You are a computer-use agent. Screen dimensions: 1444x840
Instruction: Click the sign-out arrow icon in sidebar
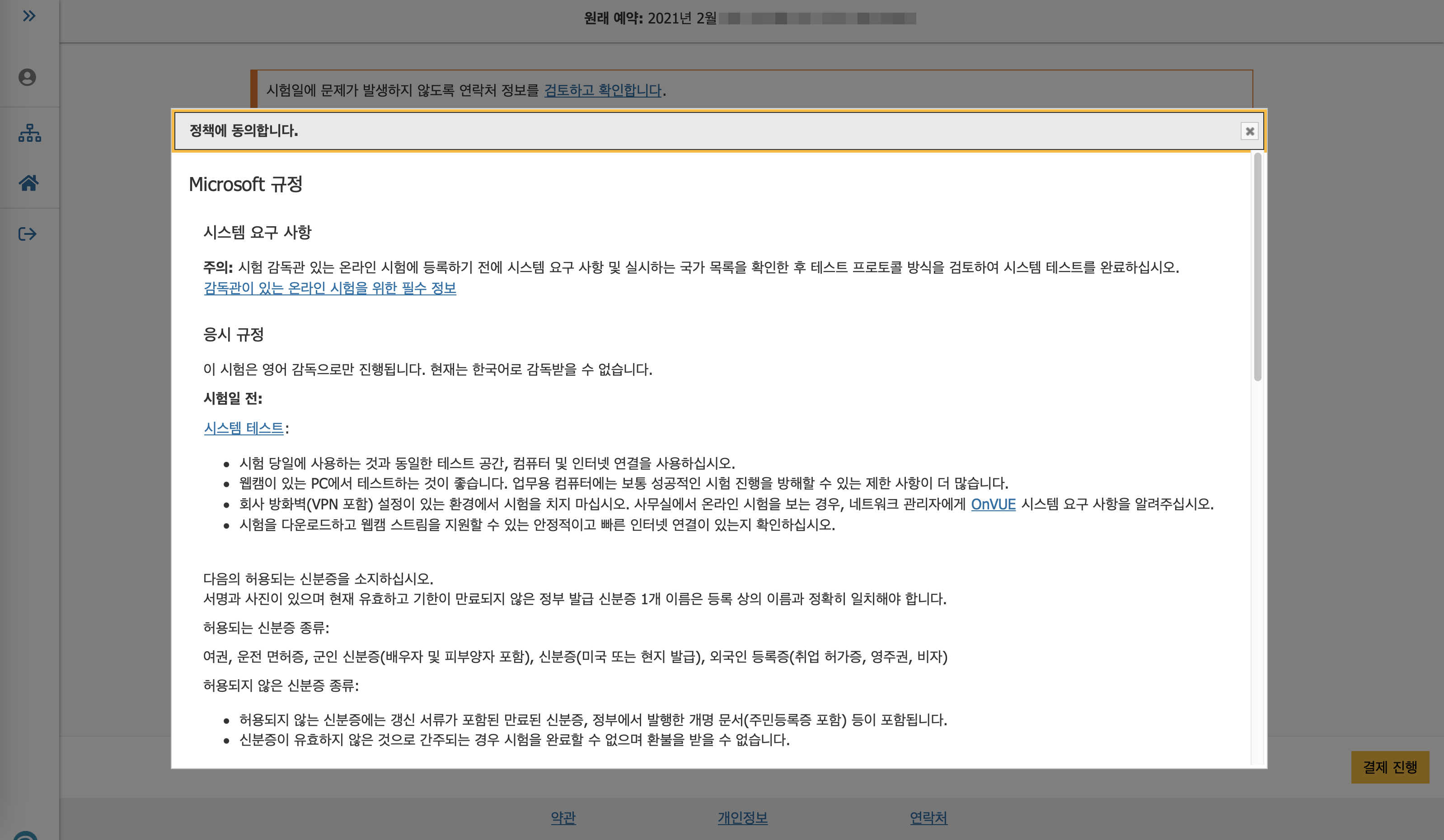[28, 233]
